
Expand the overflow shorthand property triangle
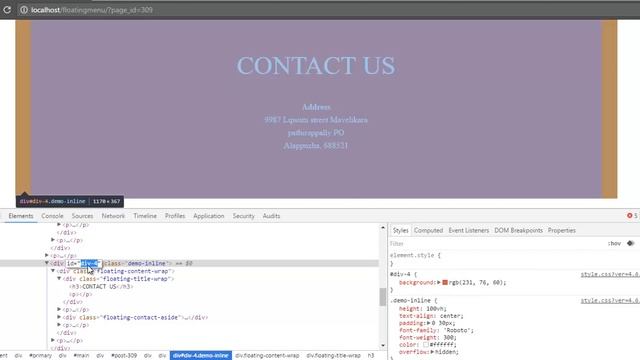[x=432, y=352]
